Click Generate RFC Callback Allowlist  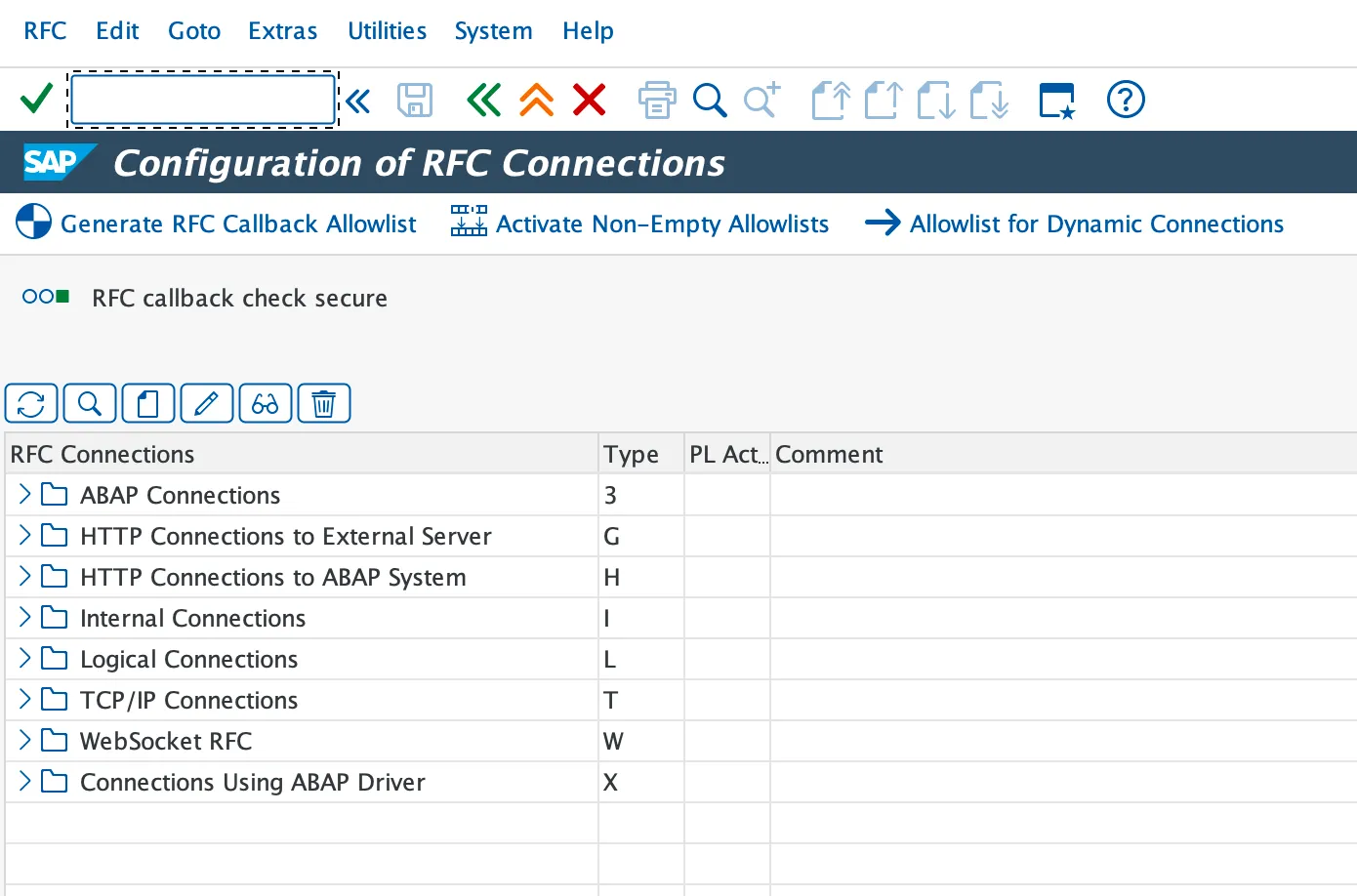(217, 224)
